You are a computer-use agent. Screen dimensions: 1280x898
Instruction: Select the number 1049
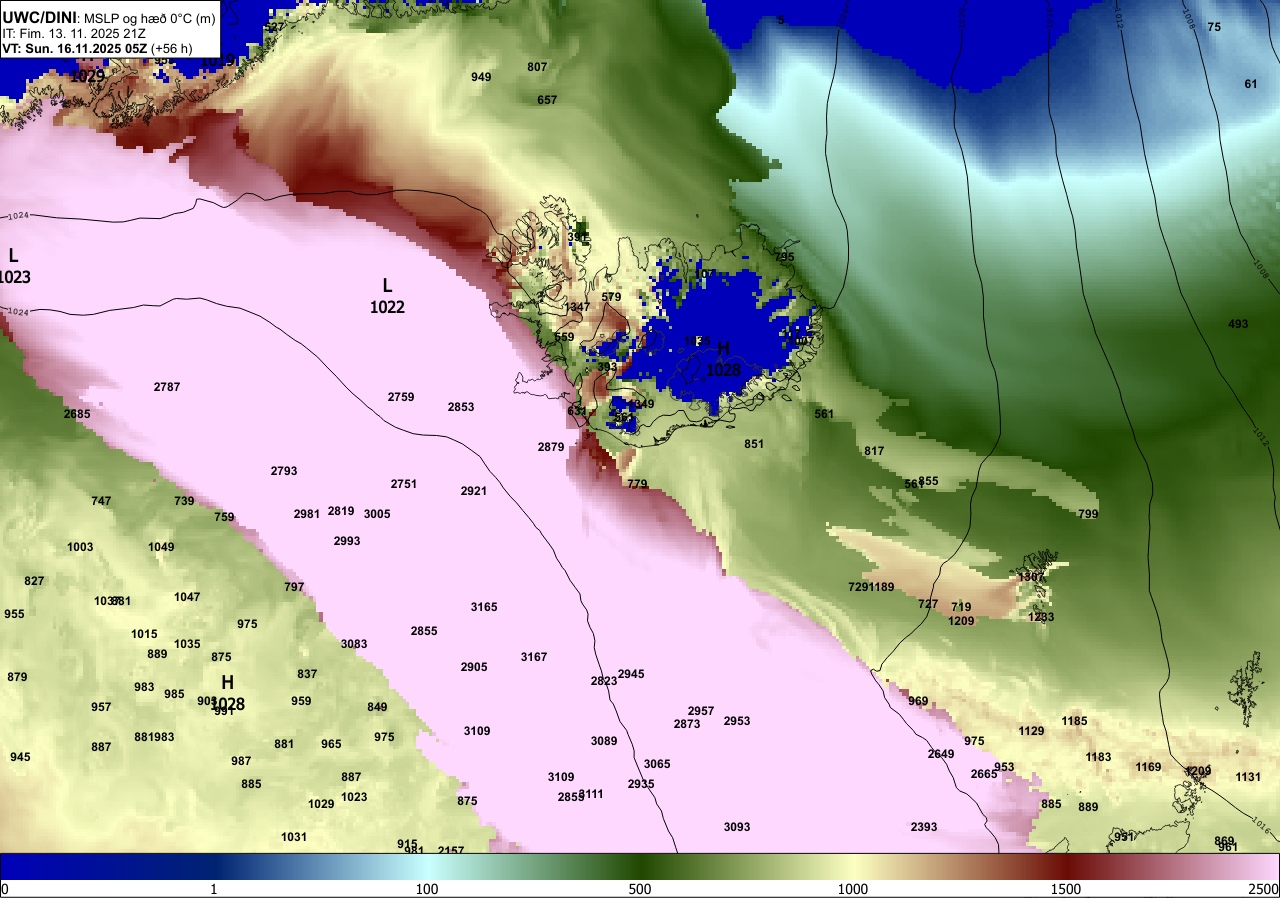click(161, 547)
